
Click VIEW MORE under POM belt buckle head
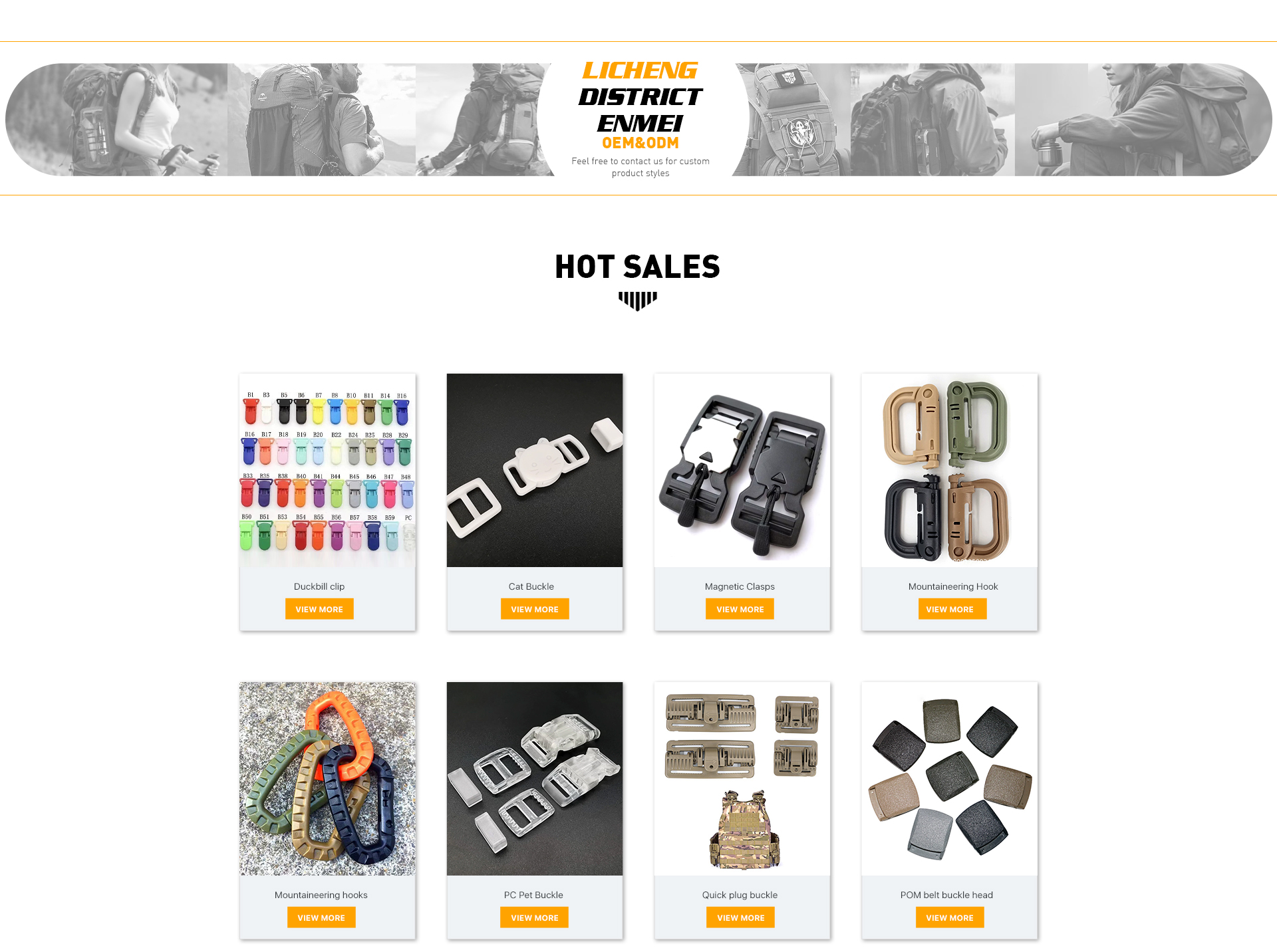coord(950,917)
